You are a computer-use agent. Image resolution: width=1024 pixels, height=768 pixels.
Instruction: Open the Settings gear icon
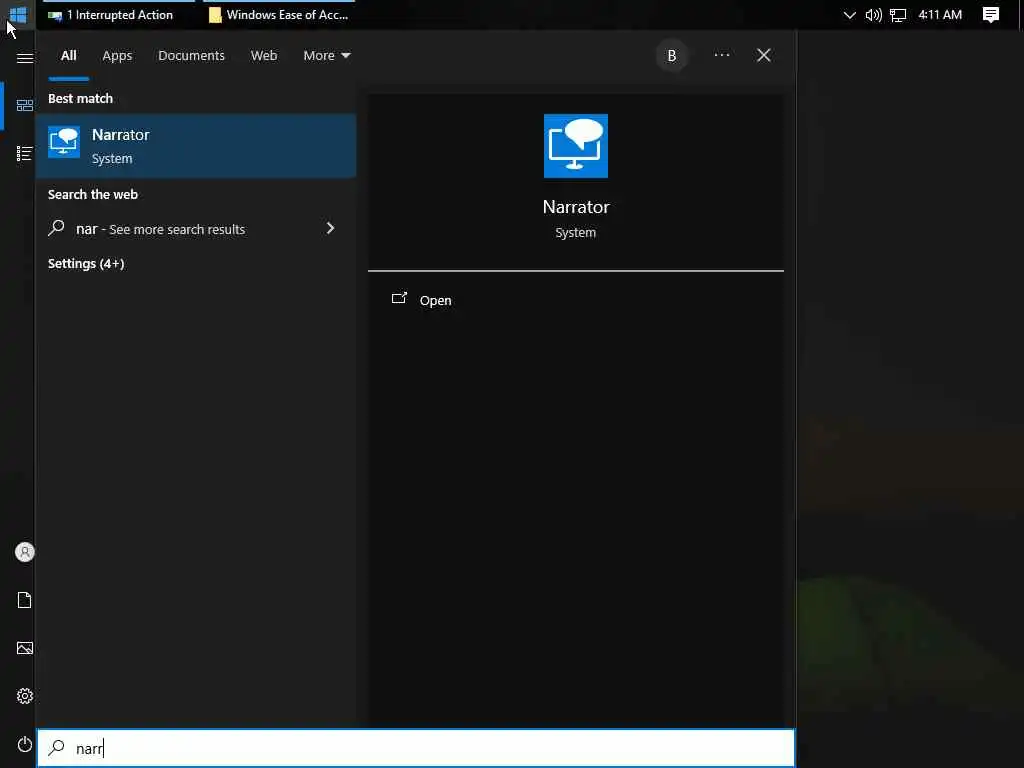coord(25,696)
